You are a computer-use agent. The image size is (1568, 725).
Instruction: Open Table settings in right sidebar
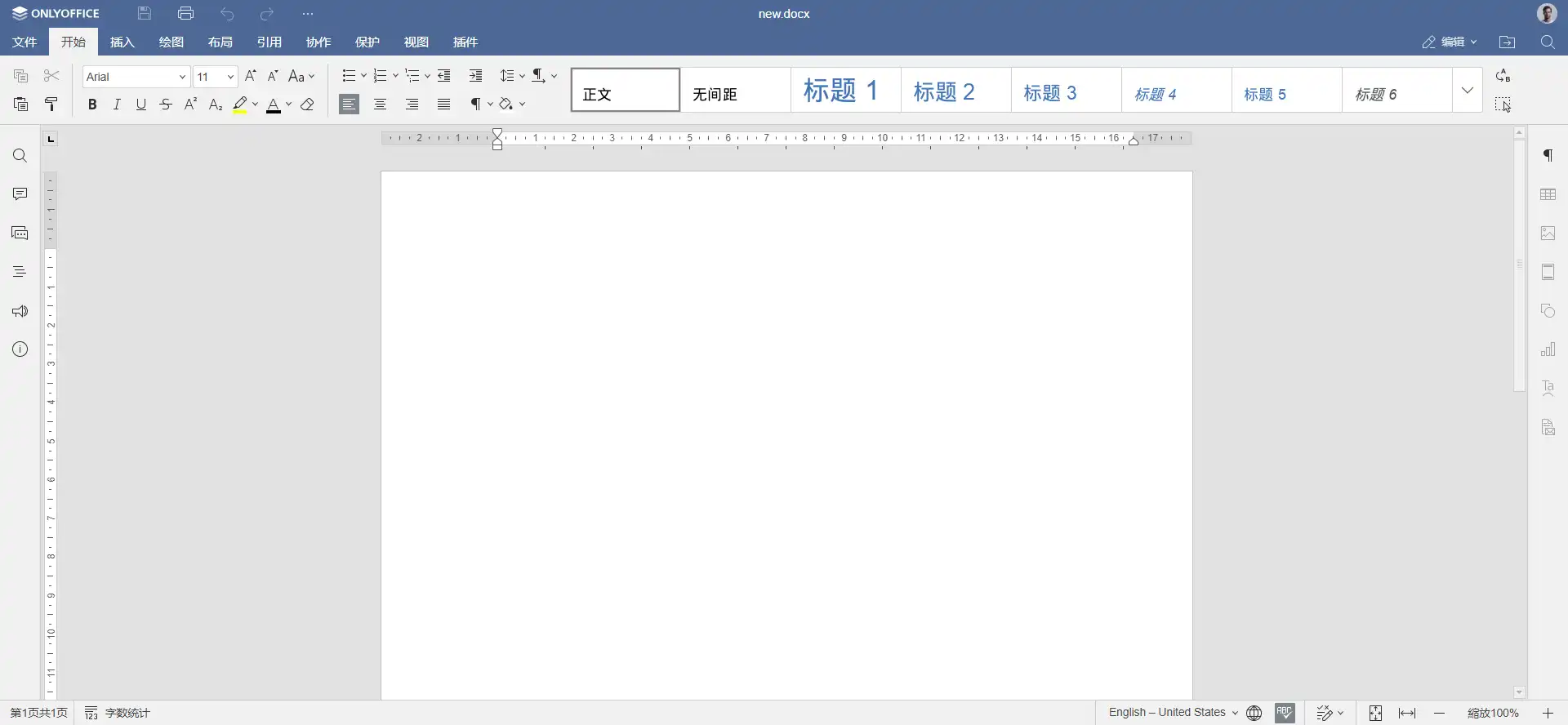click(x=1548, y=194)
